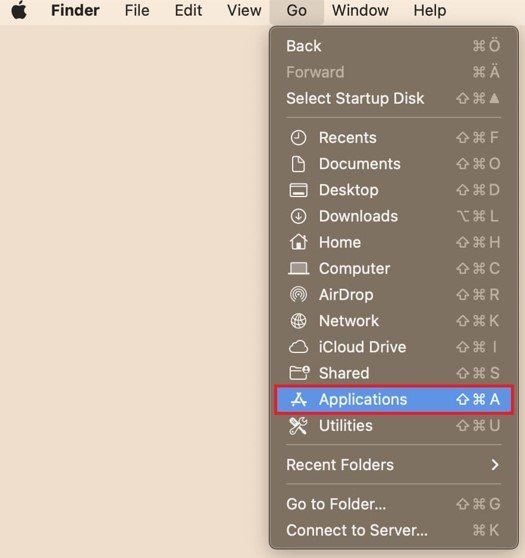Click the Utilities tools icon
The width and height of the screenshot is (525, 558).
tap(298, 426)
